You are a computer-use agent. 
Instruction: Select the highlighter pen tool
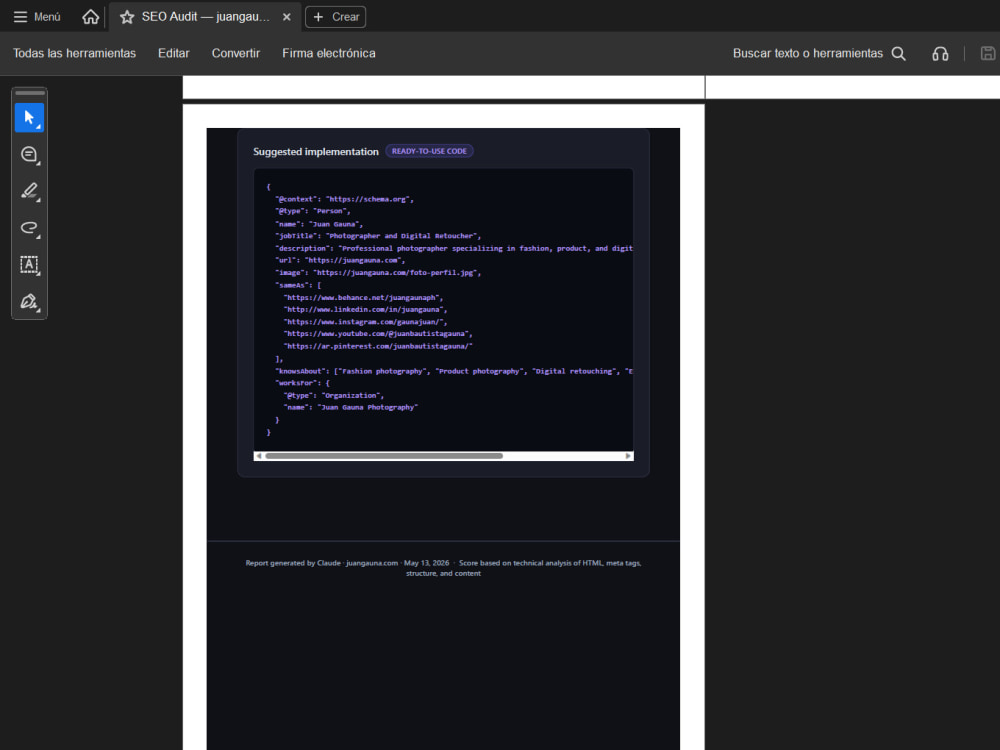click(29, 191)
